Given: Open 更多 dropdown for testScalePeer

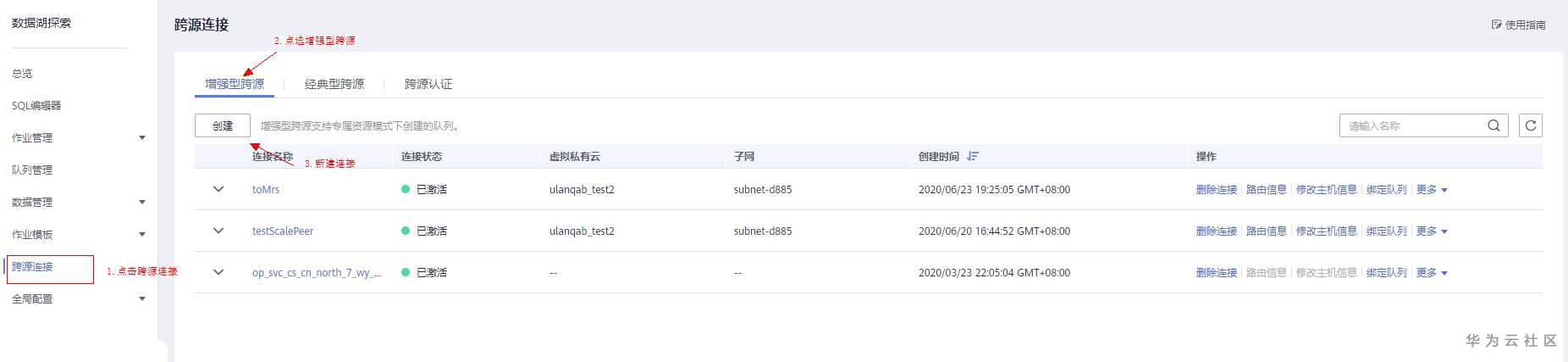Looking at the screenshot, I should (1432, 231).
